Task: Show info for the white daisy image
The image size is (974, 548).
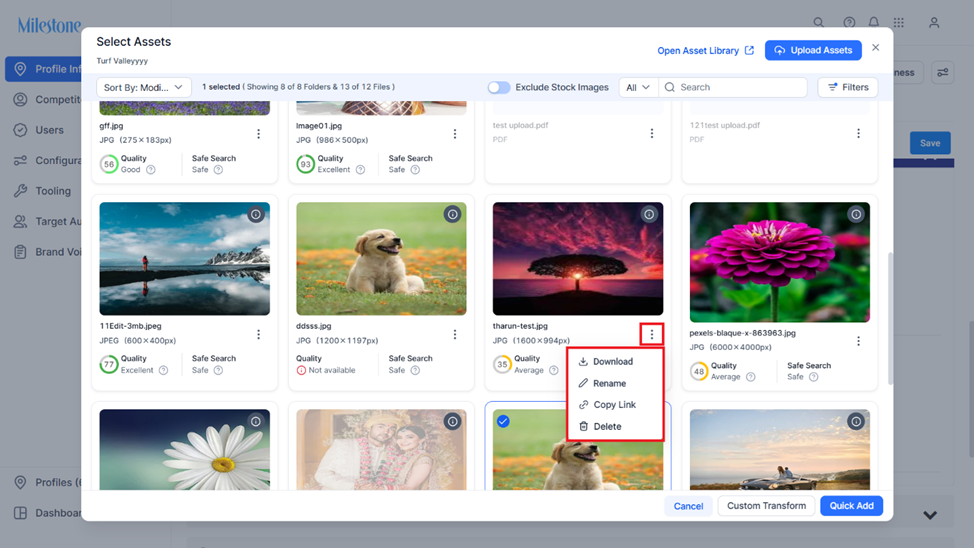Action: [x=255, y=421]
